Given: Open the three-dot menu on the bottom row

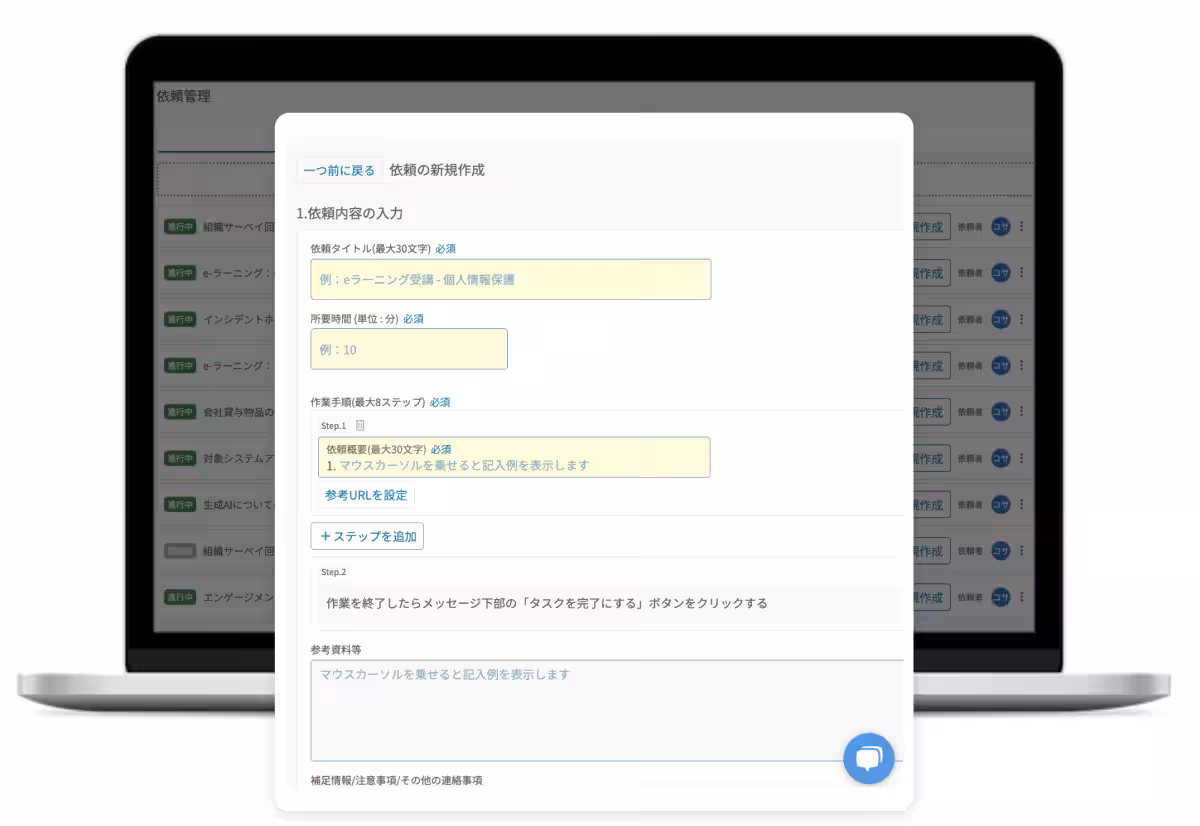Looking at the screenshot, I should click(x=1020, y=597).
